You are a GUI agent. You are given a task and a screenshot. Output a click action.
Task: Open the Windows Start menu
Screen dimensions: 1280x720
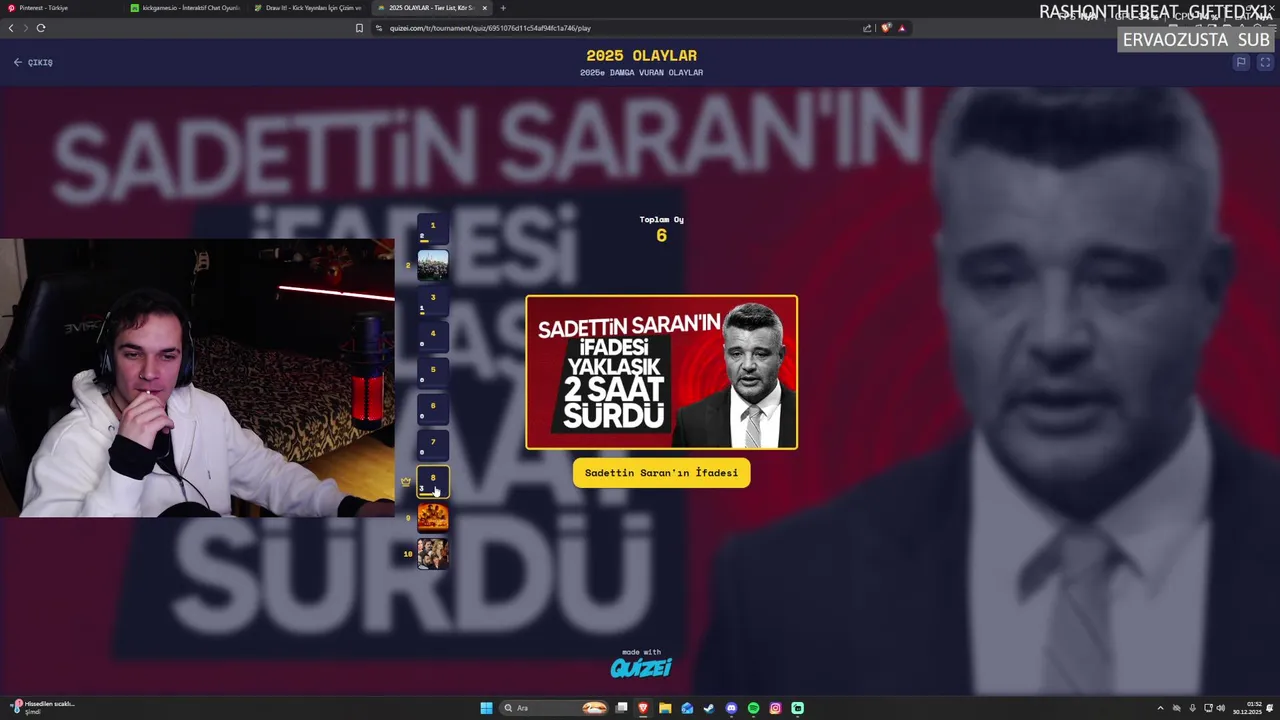(x=486, y=708)
